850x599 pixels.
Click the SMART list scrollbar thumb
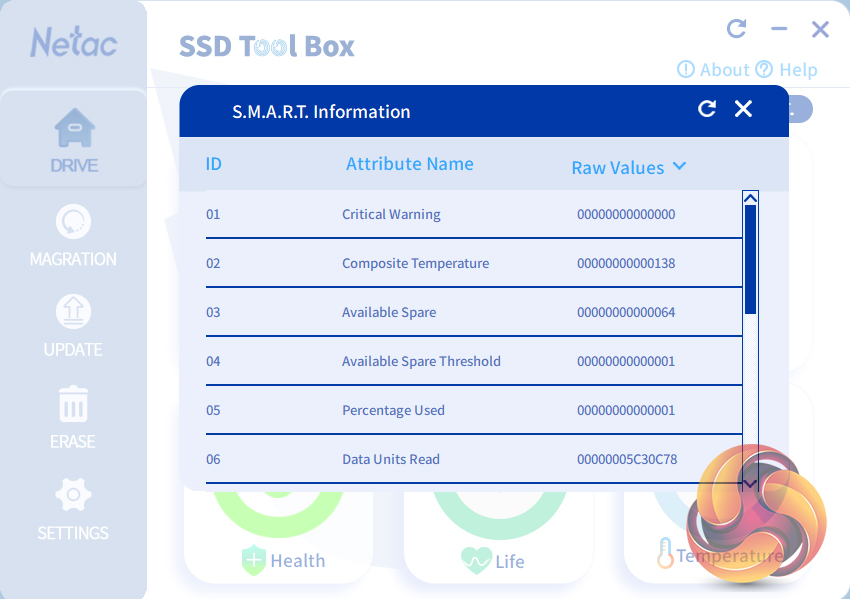[750, 259]
